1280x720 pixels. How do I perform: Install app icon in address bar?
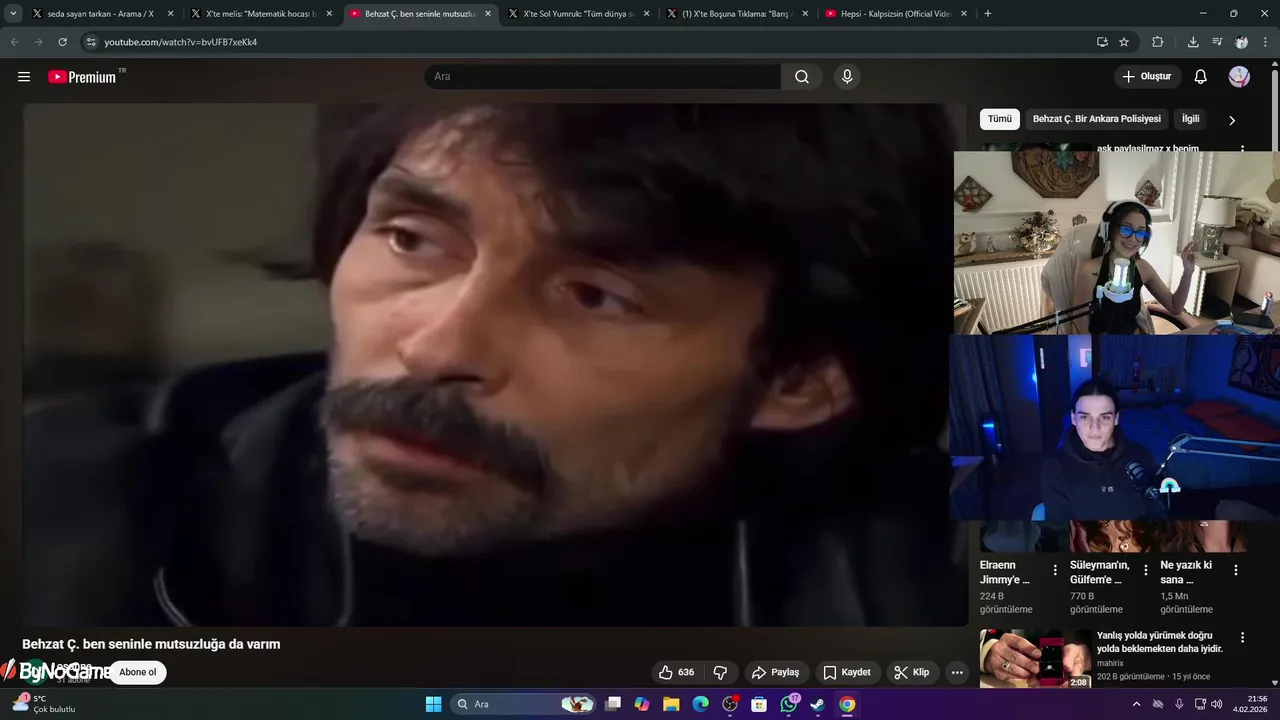[1102, 42]
